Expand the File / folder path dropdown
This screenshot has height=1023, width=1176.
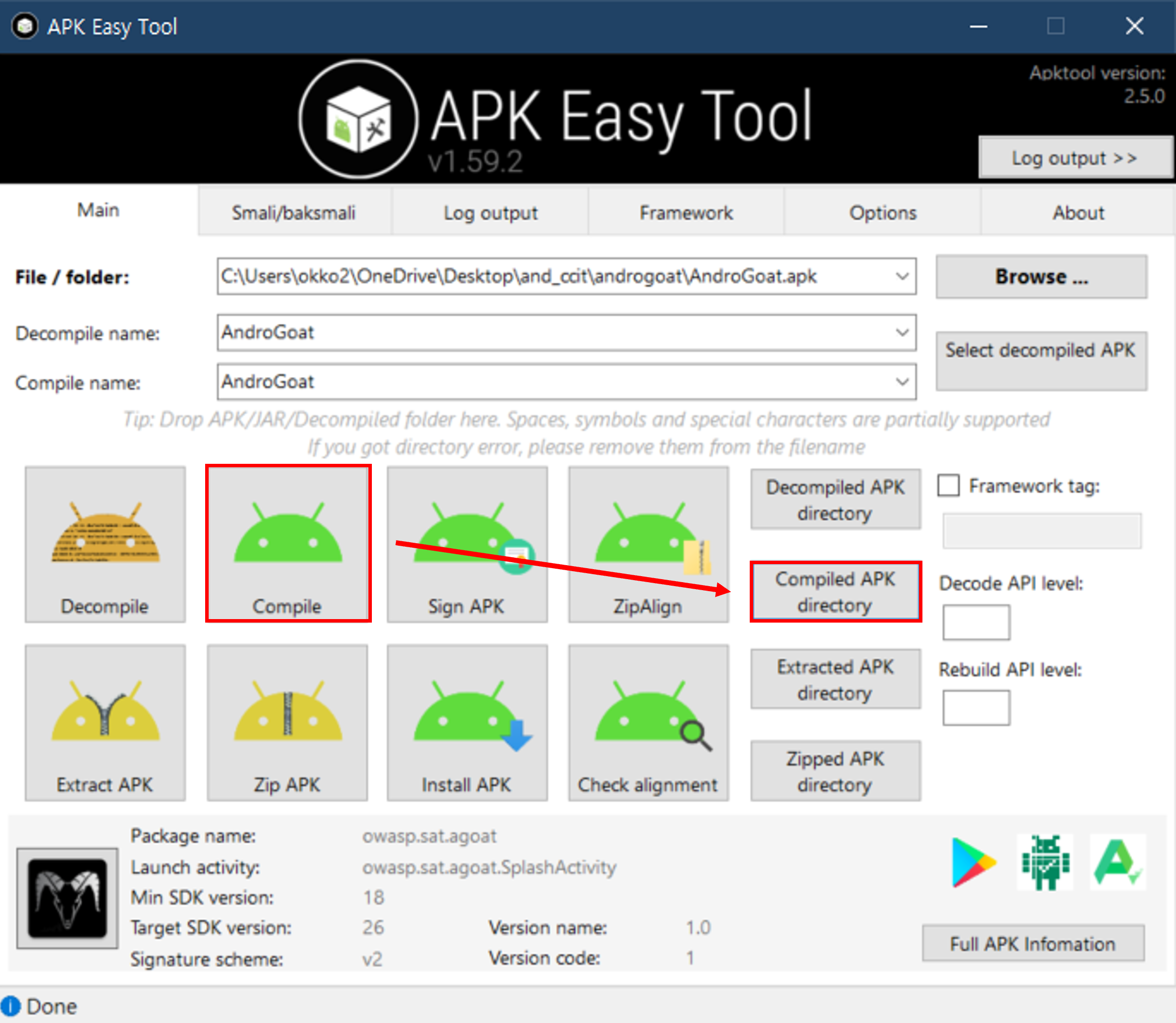pyautogui.click(x=901, y=277)
